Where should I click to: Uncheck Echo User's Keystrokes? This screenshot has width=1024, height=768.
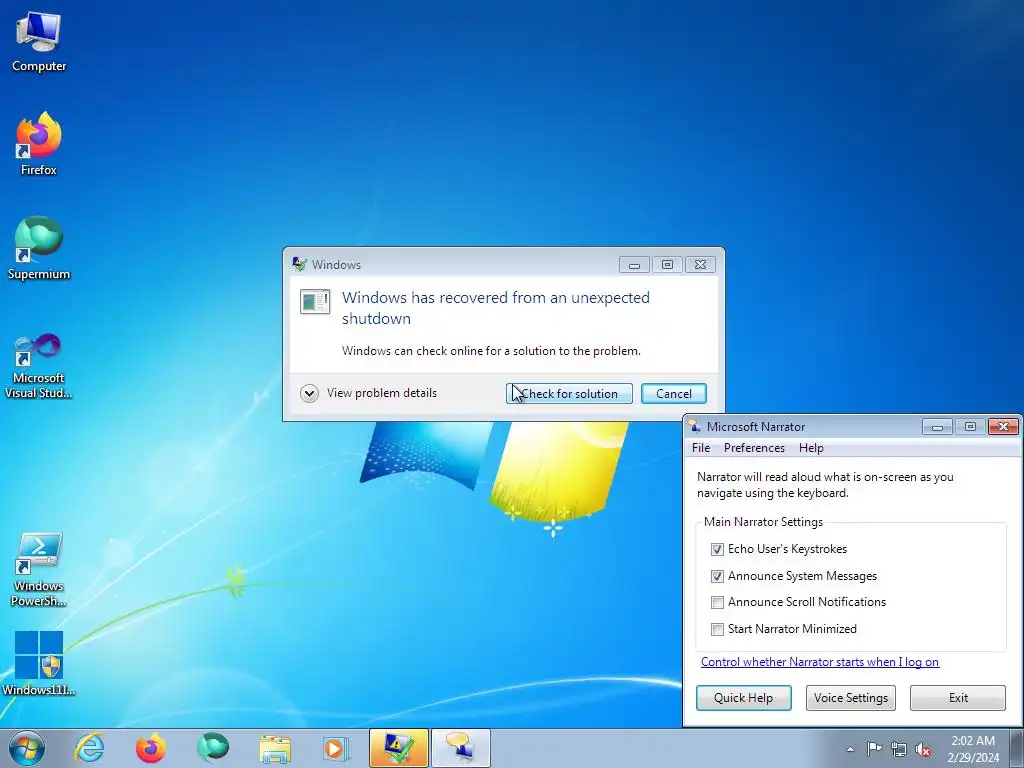[x=717, y=549]
